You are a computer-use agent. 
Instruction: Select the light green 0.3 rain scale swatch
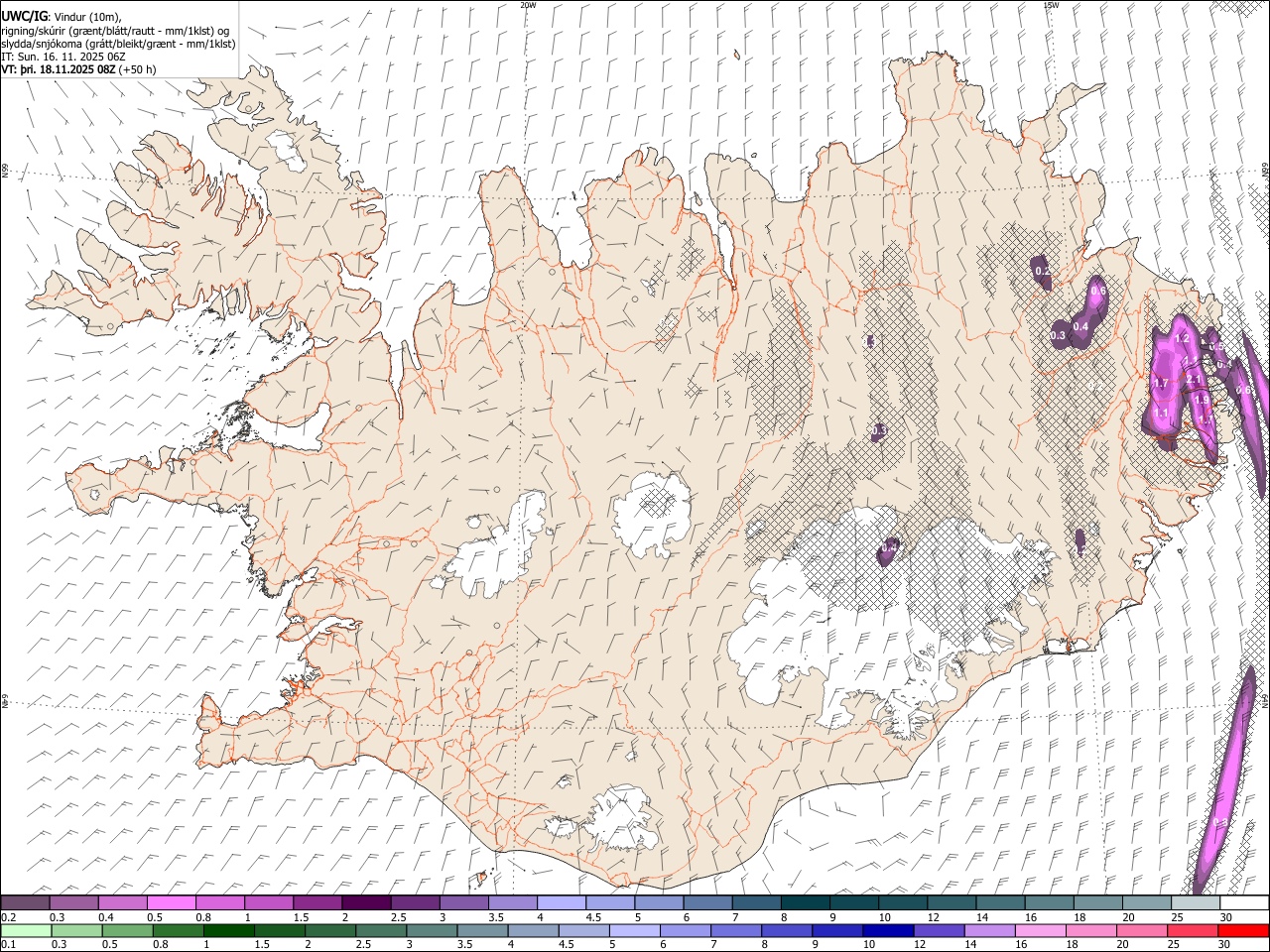76,930
